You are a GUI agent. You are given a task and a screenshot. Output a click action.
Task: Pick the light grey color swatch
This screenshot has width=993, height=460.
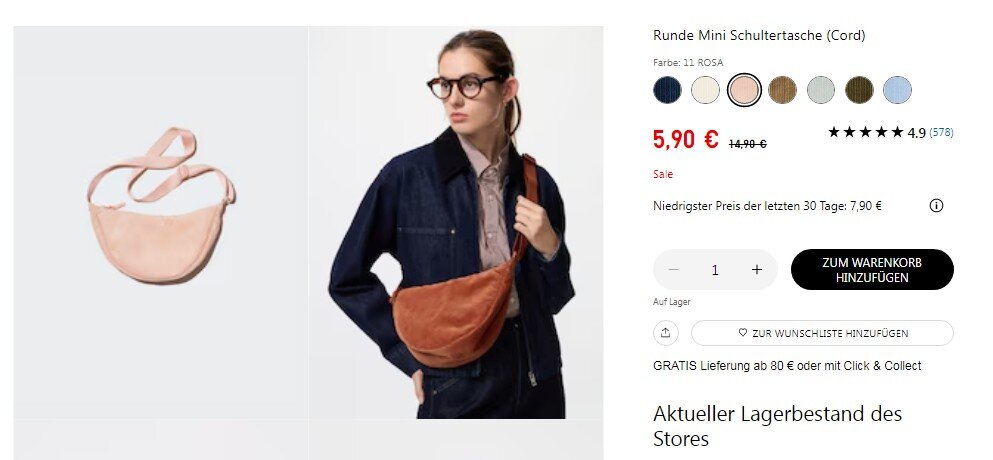coord(821,90)
